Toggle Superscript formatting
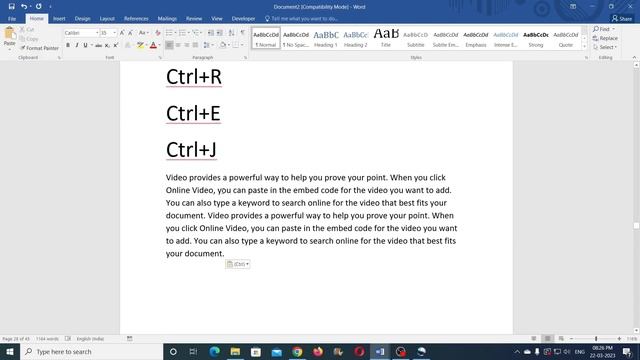Screen dimensions: 640x360 tap(116, 45)
